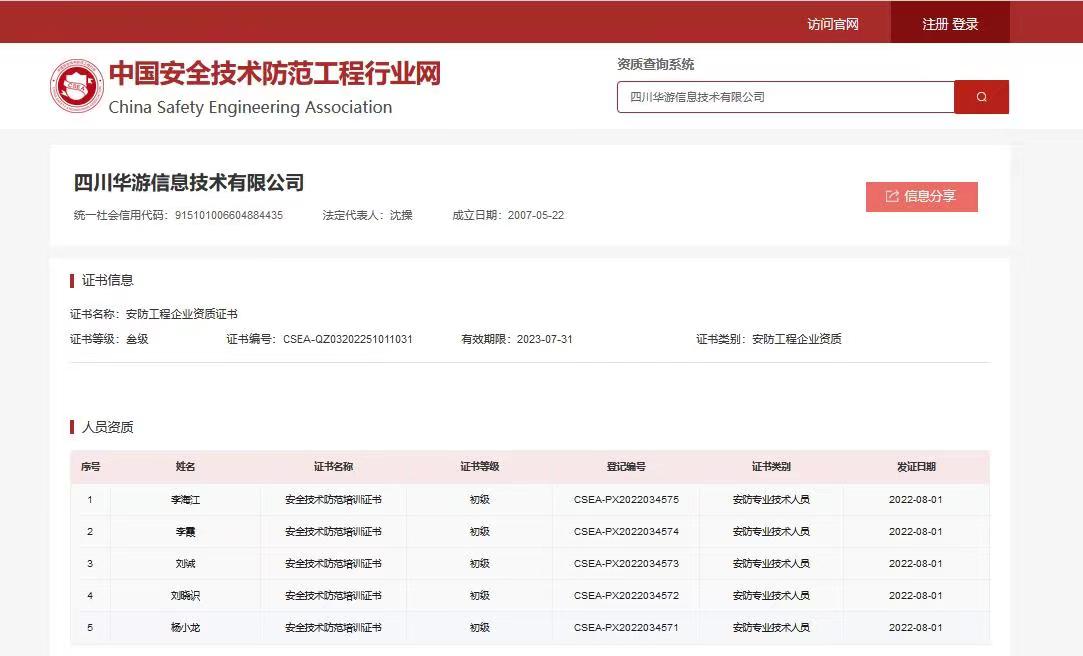Focus the 资质查询系统 search input field

click(785, 97)
